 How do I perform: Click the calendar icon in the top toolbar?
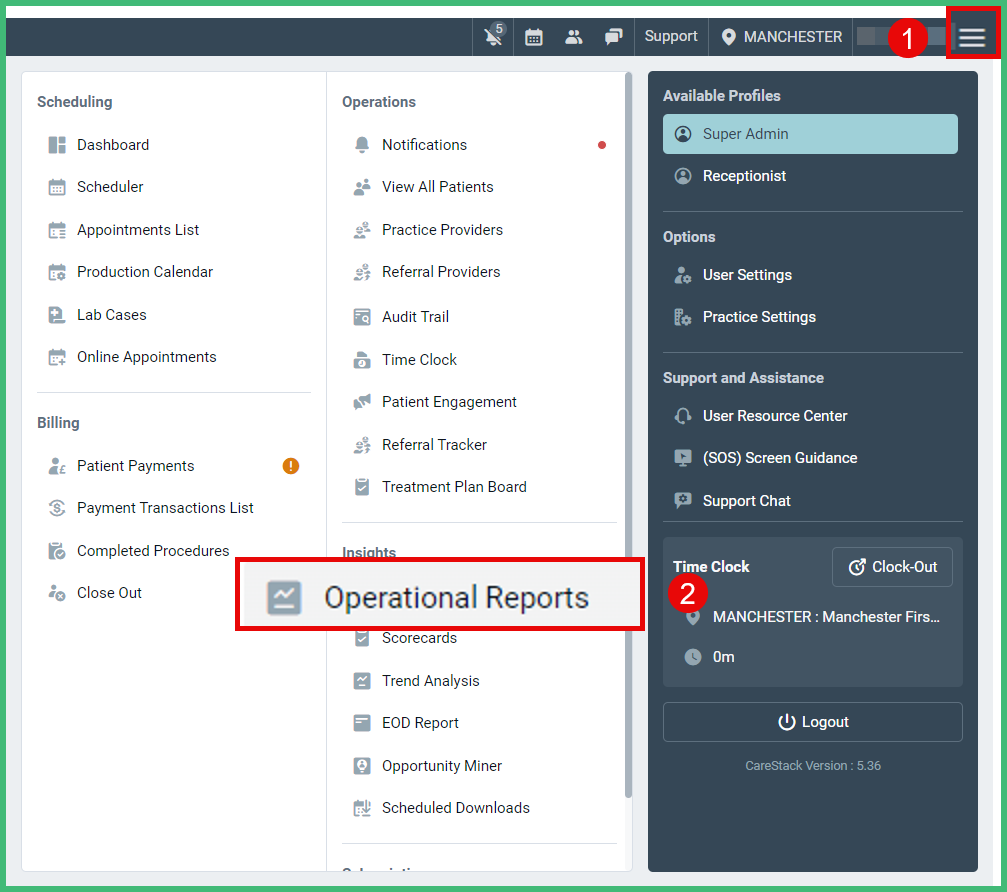pos(533,37)
